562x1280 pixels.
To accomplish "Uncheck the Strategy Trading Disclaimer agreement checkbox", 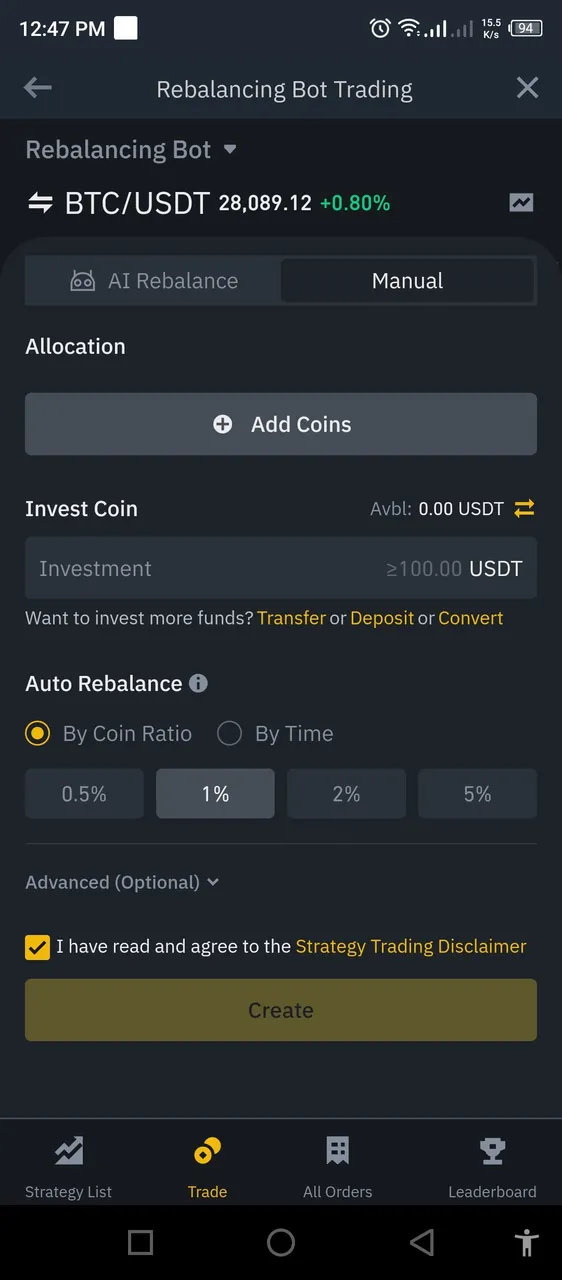I will (37, 947).
